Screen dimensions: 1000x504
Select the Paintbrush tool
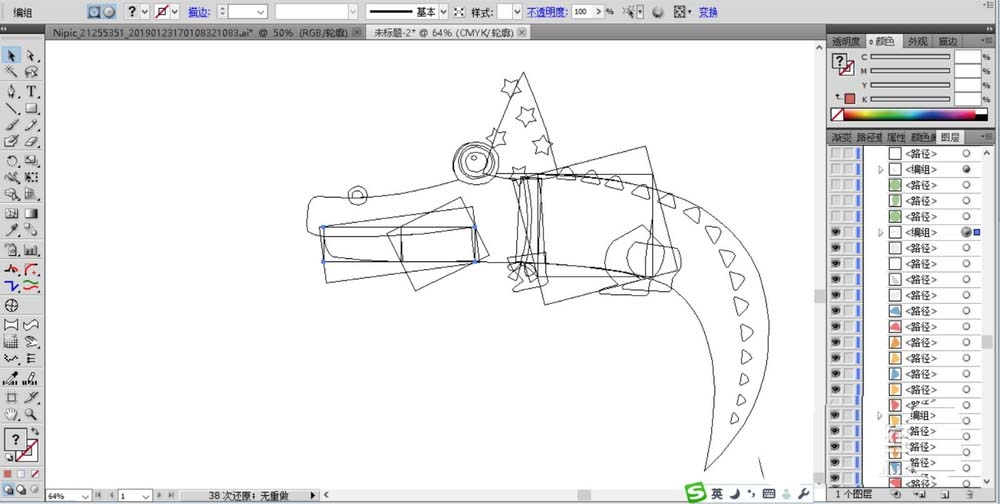point(12,126)
